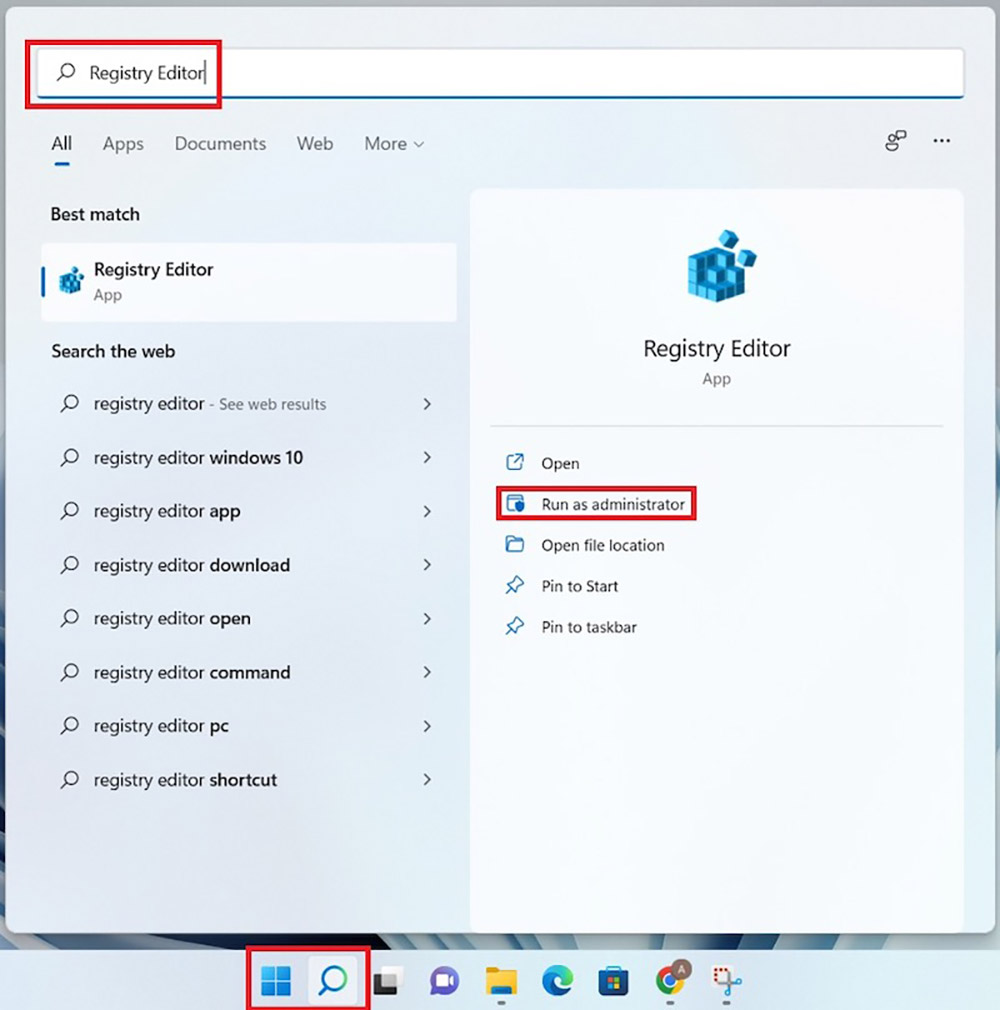Click 'registry editor pc' suggestion text
1000x1010 pixels.
tap(161, 726)
